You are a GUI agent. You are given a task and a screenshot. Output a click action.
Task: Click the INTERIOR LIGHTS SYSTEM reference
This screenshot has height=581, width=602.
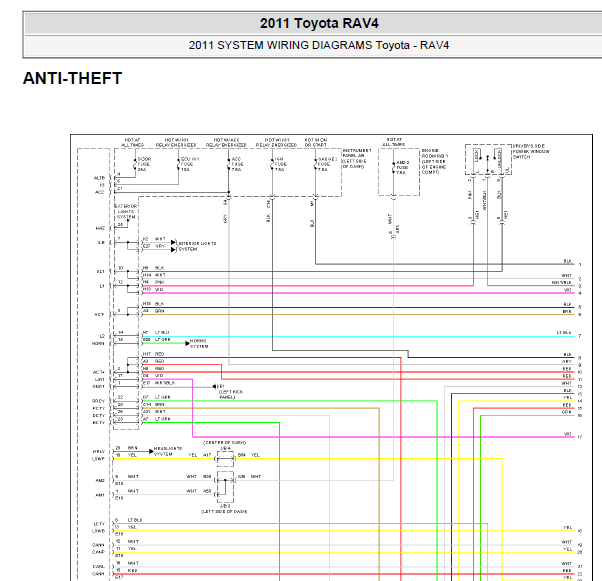pos(197,246)
